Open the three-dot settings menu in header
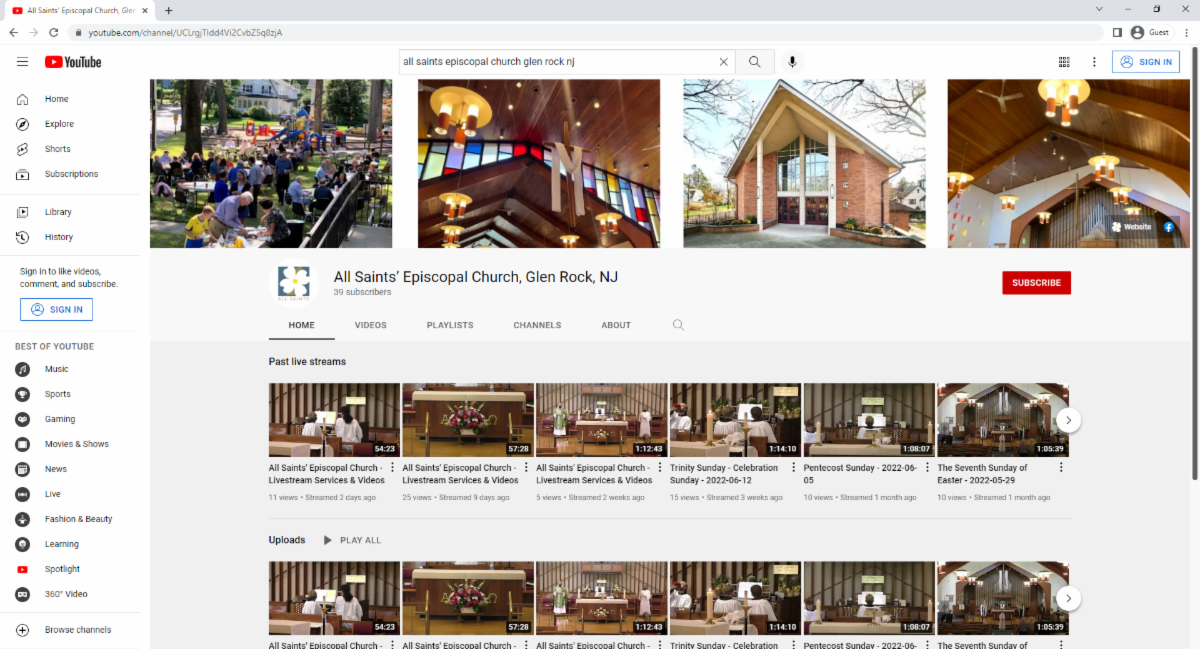Viewport: 1200px width, 649px height. (x=1094, y=62)
